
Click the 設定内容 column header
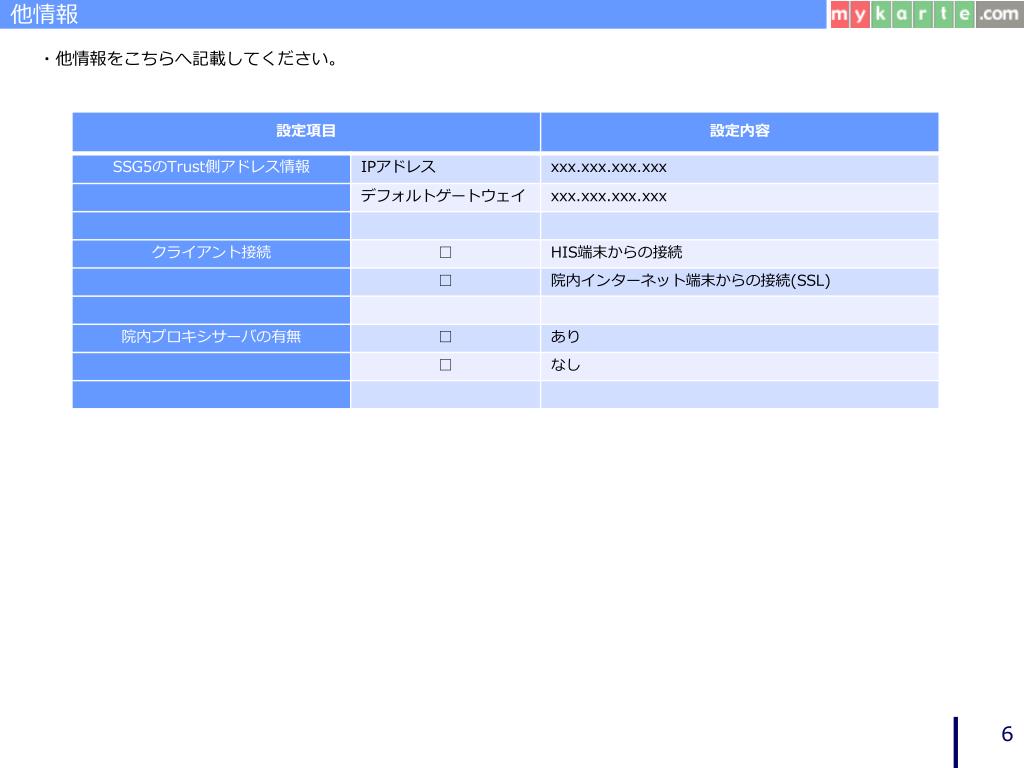[739, 131]
